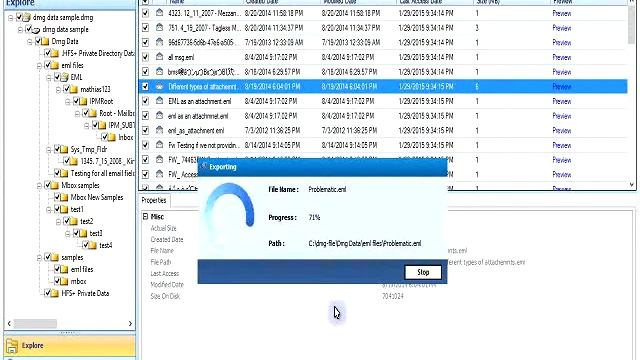Collapse the Misc properties group

[x=145, y=216]
